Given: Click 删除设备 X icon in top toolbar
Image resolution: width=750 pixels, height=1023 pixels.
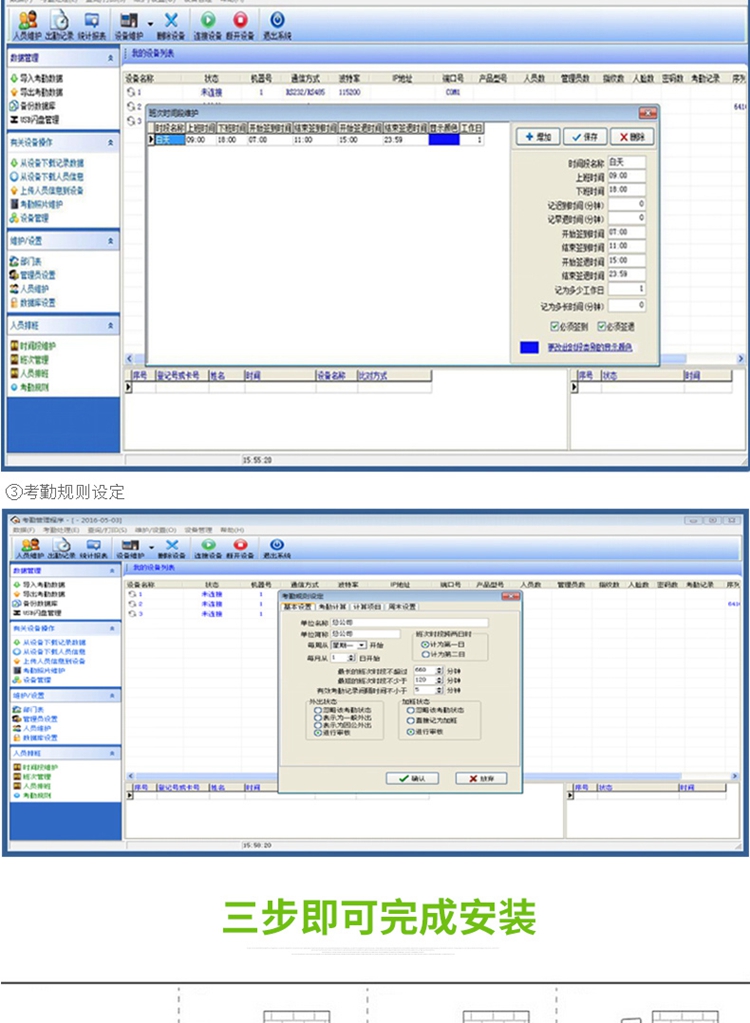Looking at the screenshot, I should pos(171,21).
